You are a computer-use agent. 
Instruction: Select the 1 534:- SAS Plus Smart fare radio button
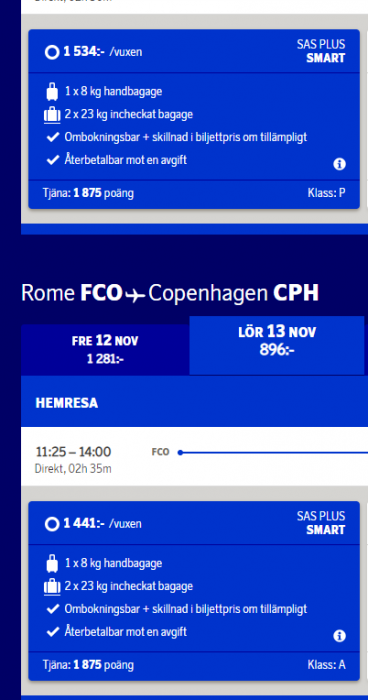point(52,53)
